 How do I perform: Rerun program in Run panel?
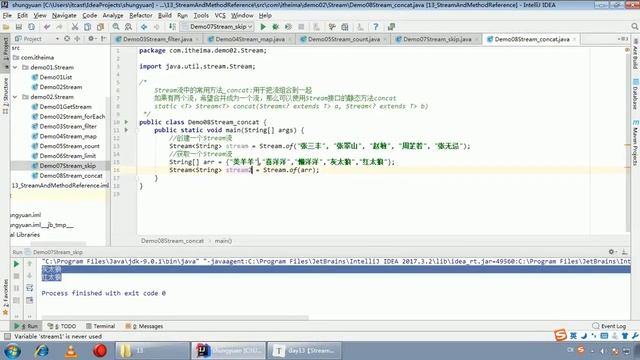[16, 264]
